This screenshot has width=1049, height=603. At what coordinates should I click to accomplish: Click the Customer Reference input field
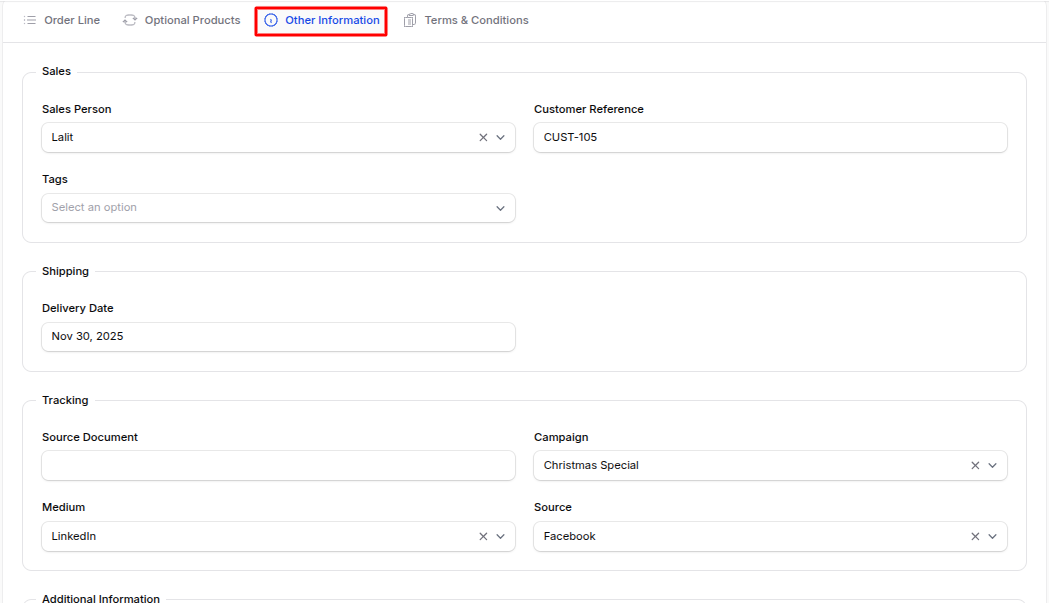(770, 137)
